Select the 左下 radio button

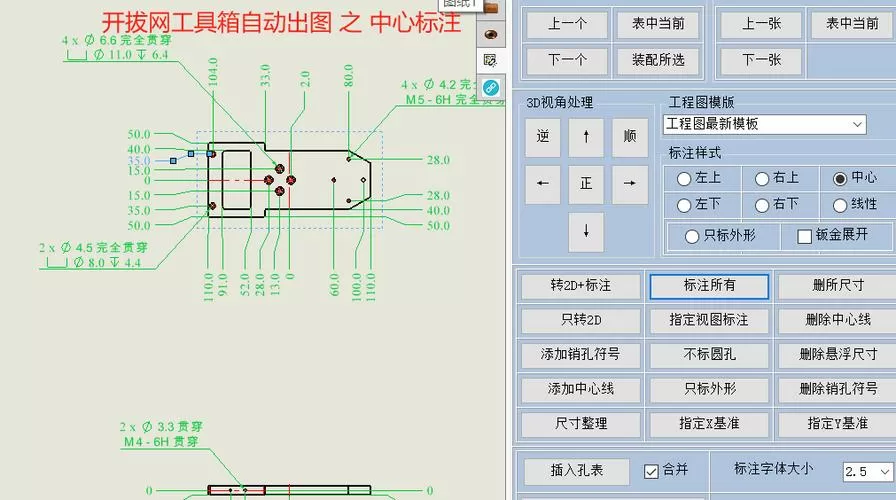click(684, 205)
